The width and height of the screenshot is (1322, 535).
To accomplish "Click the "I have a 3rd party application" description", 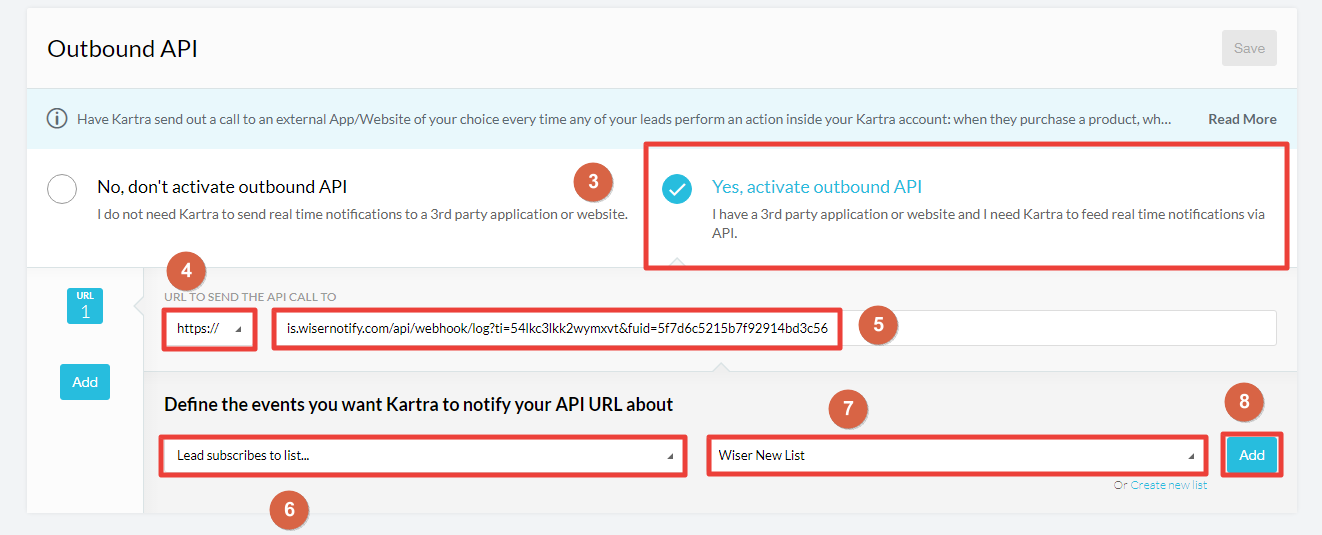I will (988, 223).
